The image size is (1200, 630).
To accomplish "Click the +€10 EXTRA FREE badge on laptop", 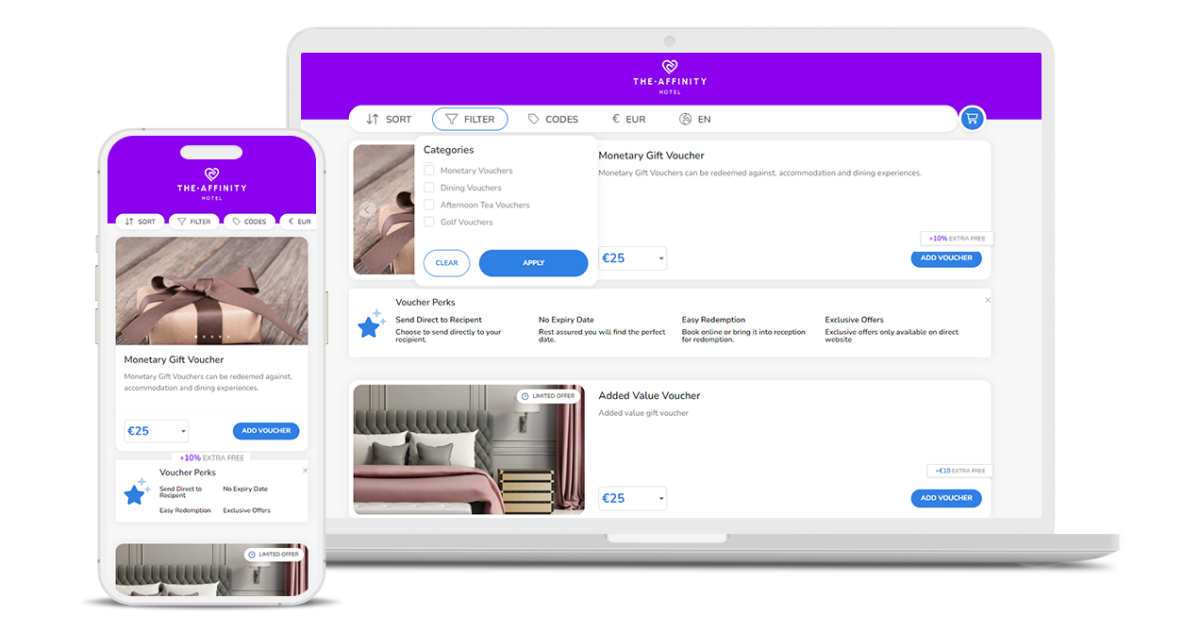I will point(960,470).
